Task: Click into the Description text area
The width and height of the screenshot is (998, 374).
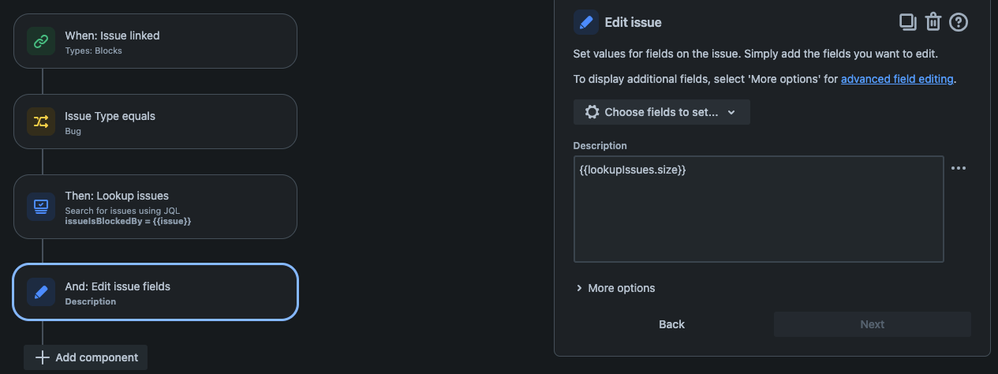Action: tap(758, 209)
